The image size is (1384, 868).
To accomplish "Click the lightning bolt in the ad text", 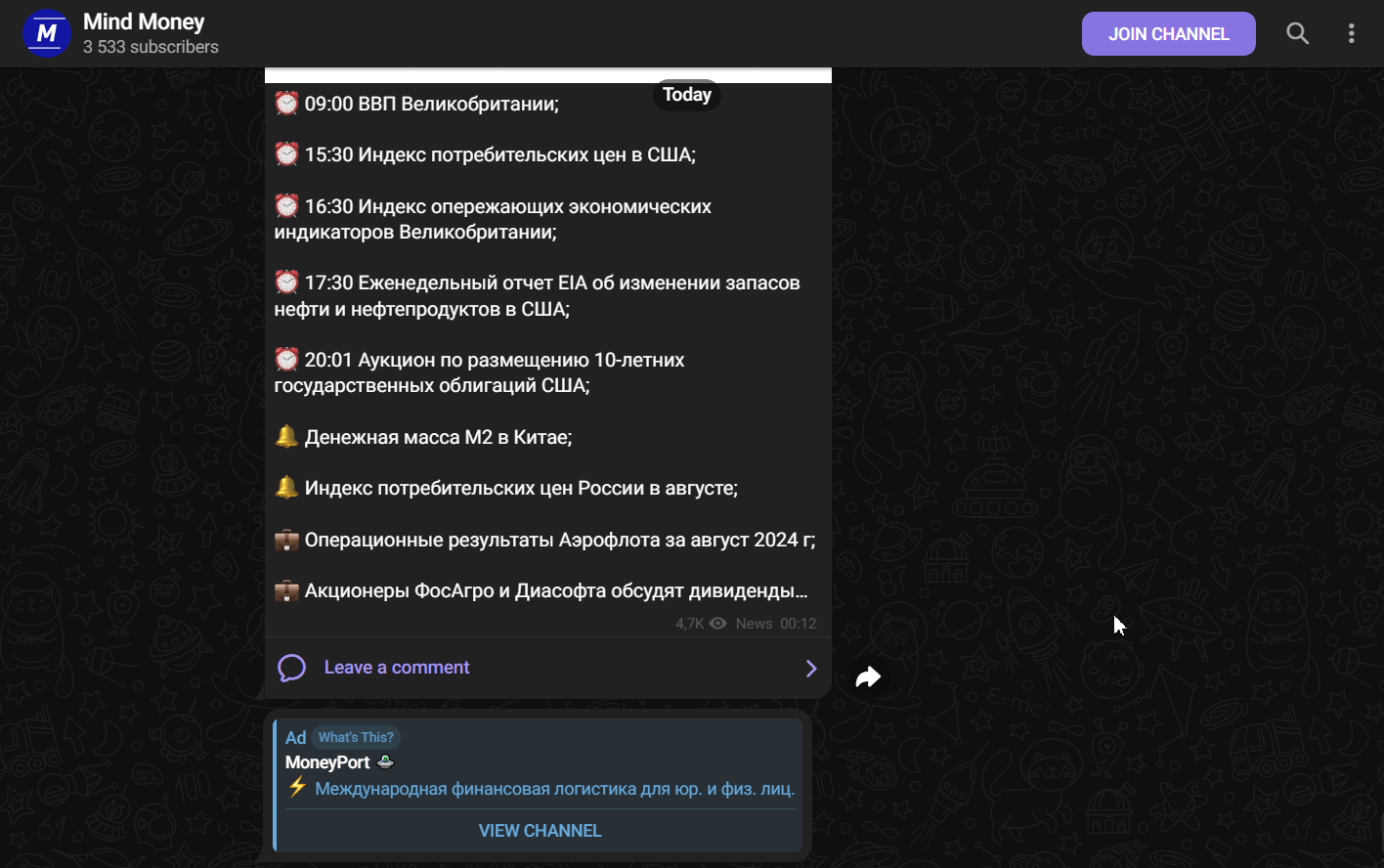I will pos(297,787).
